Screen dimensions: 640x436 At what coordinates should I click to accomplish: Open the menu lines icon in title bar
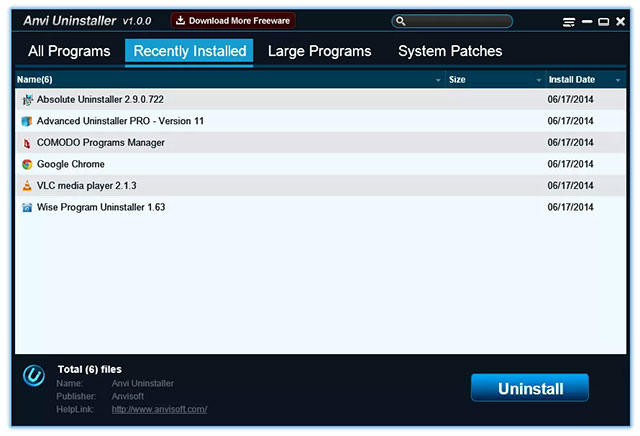(569, 22)
